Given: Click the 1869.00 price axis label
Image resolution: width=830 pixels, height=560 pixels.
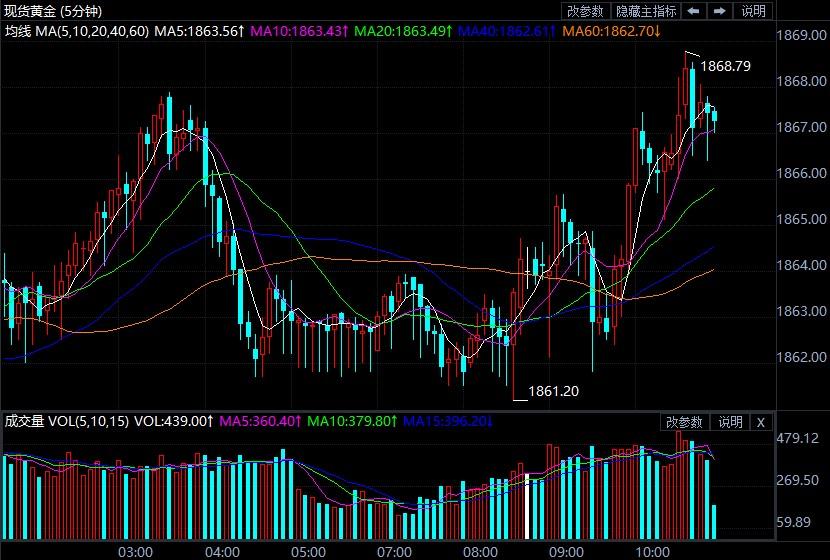Looking at the screenshot, I should point(801,35).
